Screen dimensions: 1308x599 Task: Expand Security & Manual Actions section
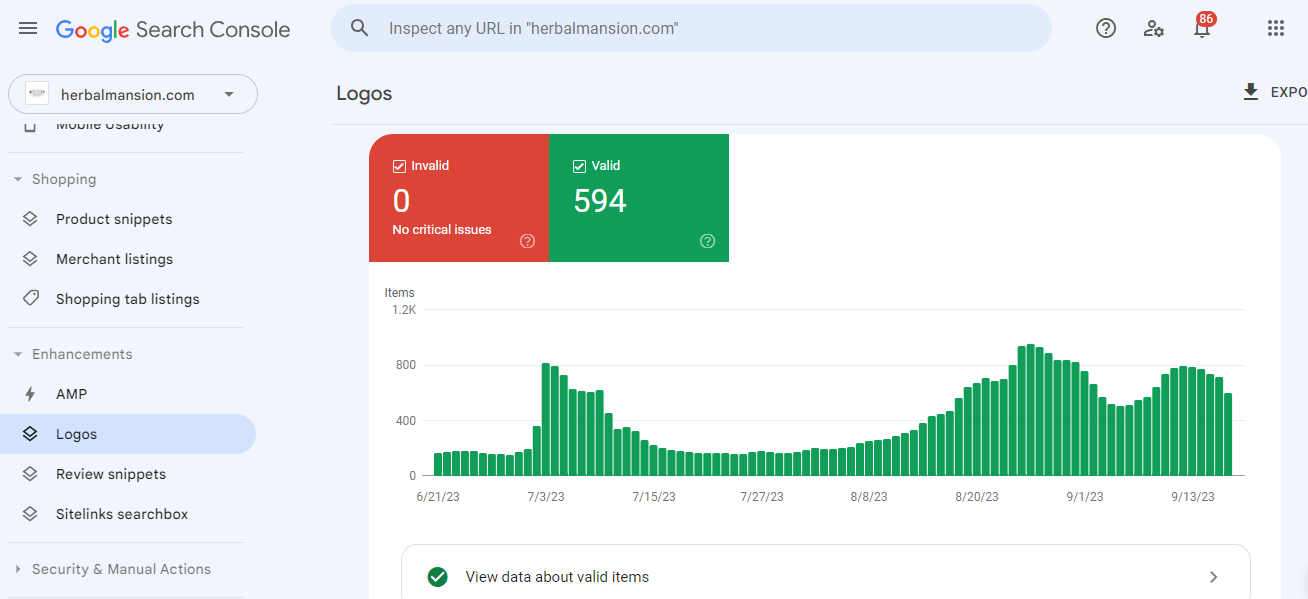pos(18,570)
